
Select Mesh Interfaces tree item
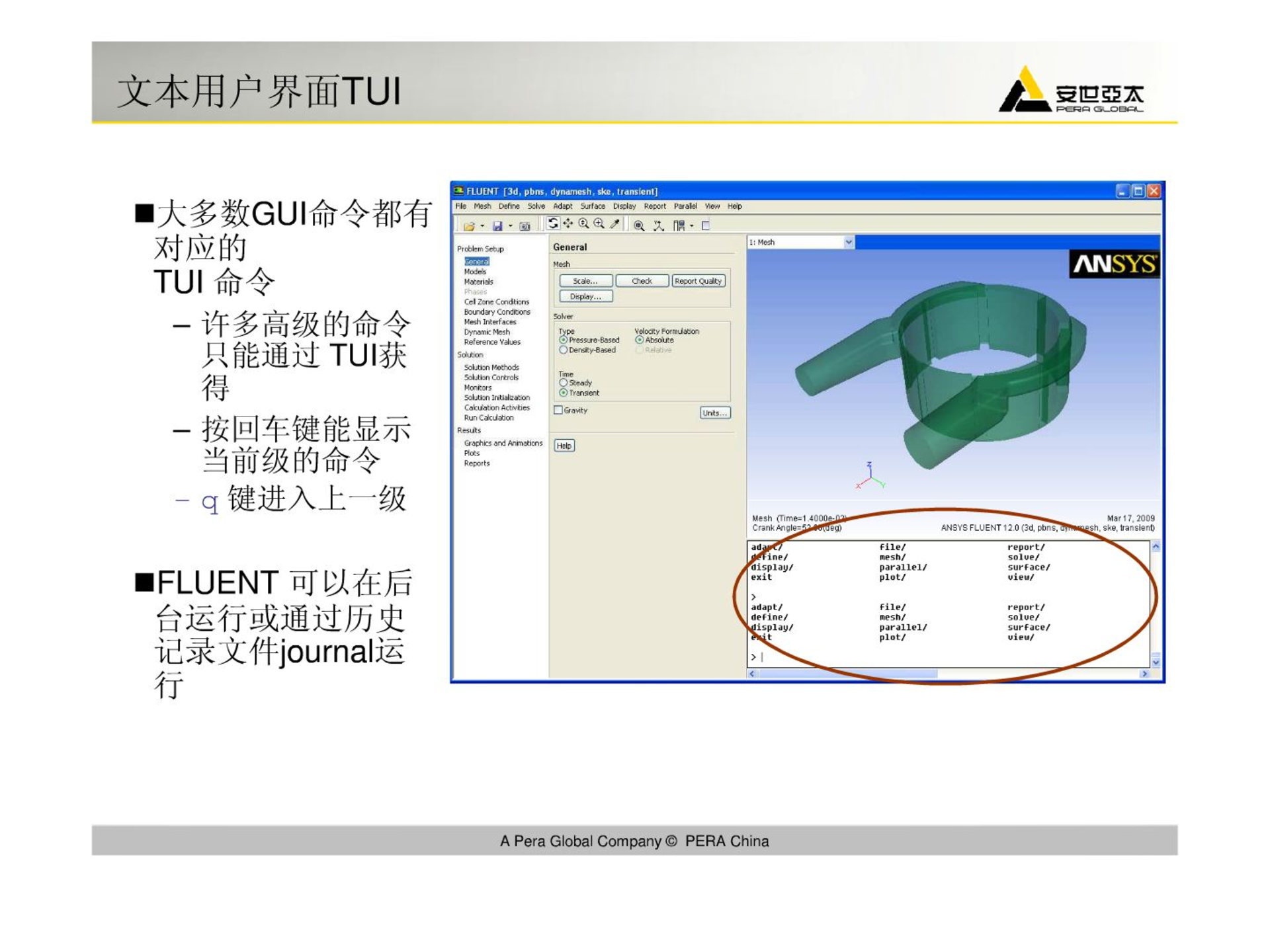pyautogui.click(x=489, y=322)
